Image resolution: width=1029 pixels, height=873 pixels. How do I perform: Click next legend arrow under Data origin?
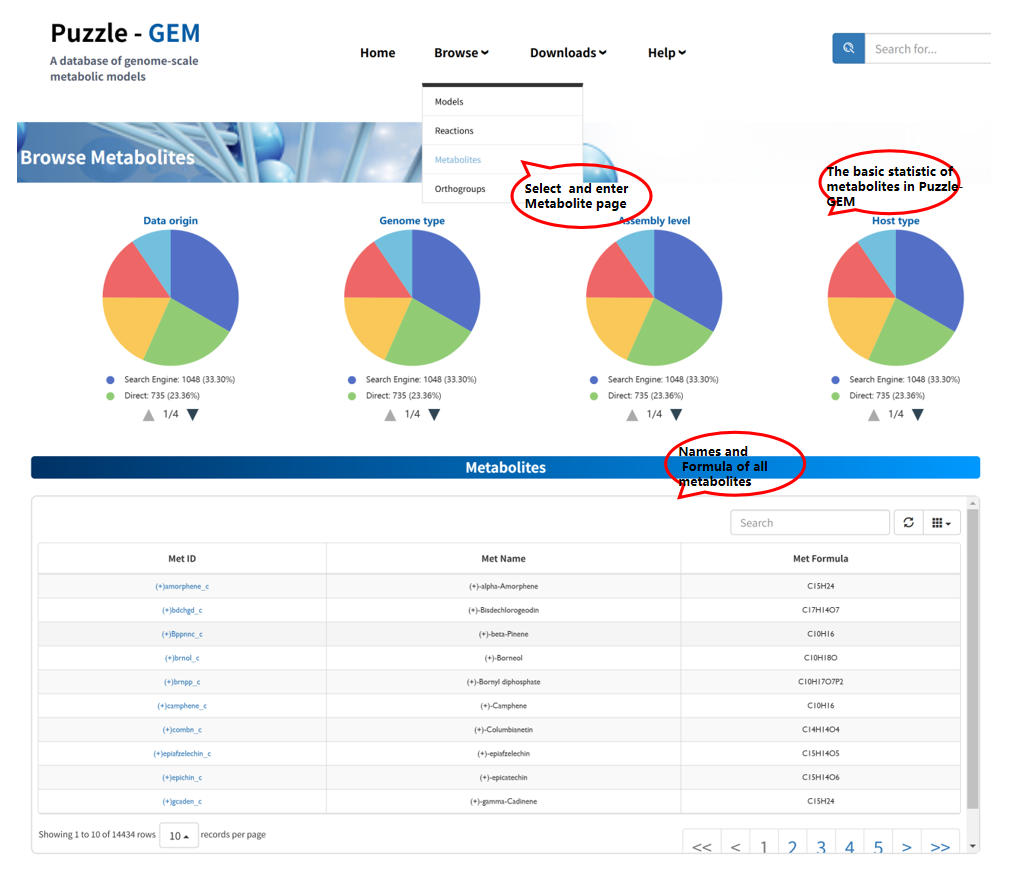[x=192, y=414]
